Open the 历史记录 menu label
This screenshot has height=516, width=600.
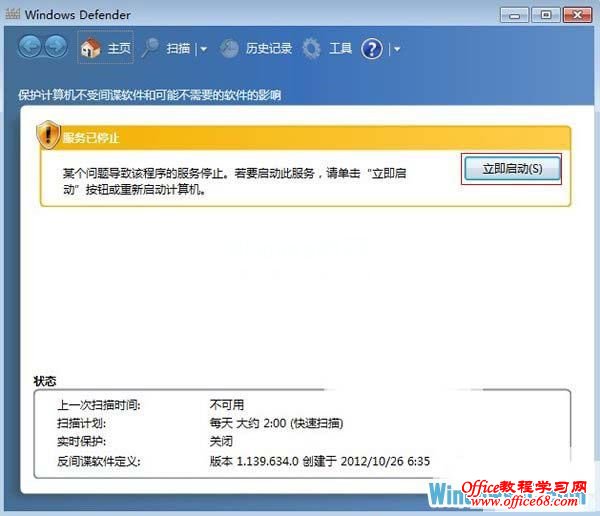point(269,48)
